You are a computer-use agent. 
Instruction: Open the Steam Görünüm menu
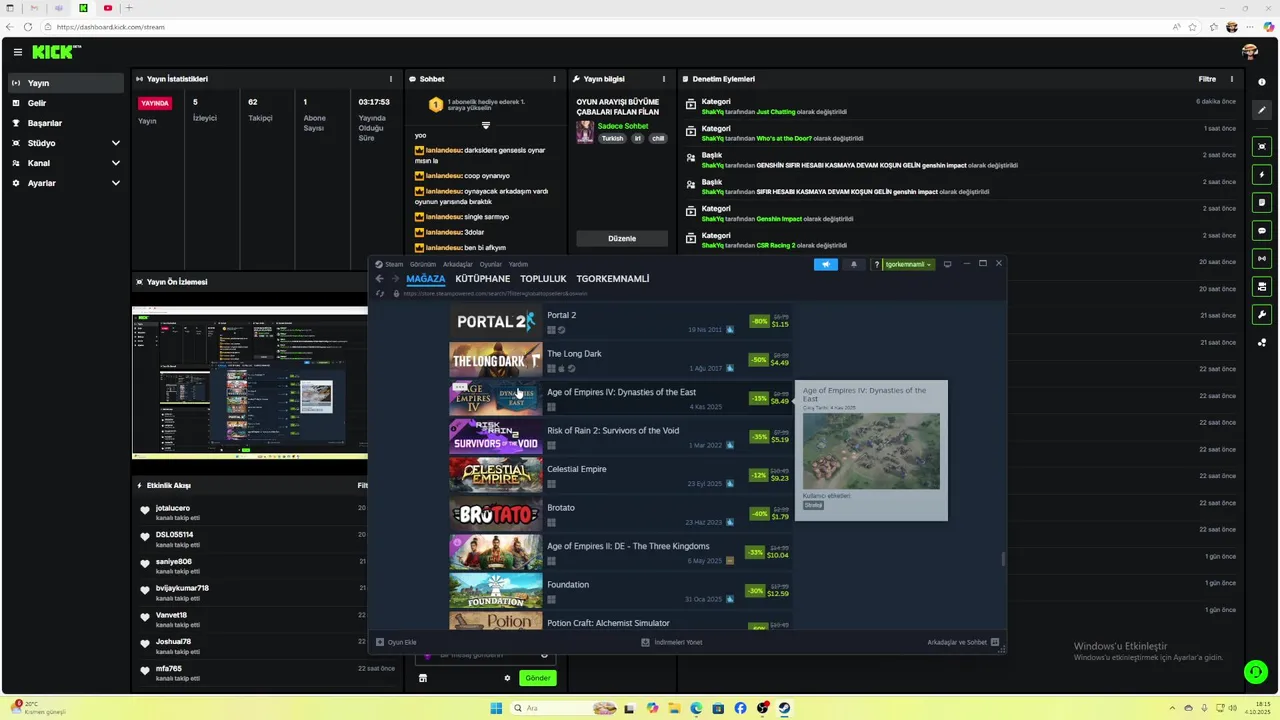[422, 264]
